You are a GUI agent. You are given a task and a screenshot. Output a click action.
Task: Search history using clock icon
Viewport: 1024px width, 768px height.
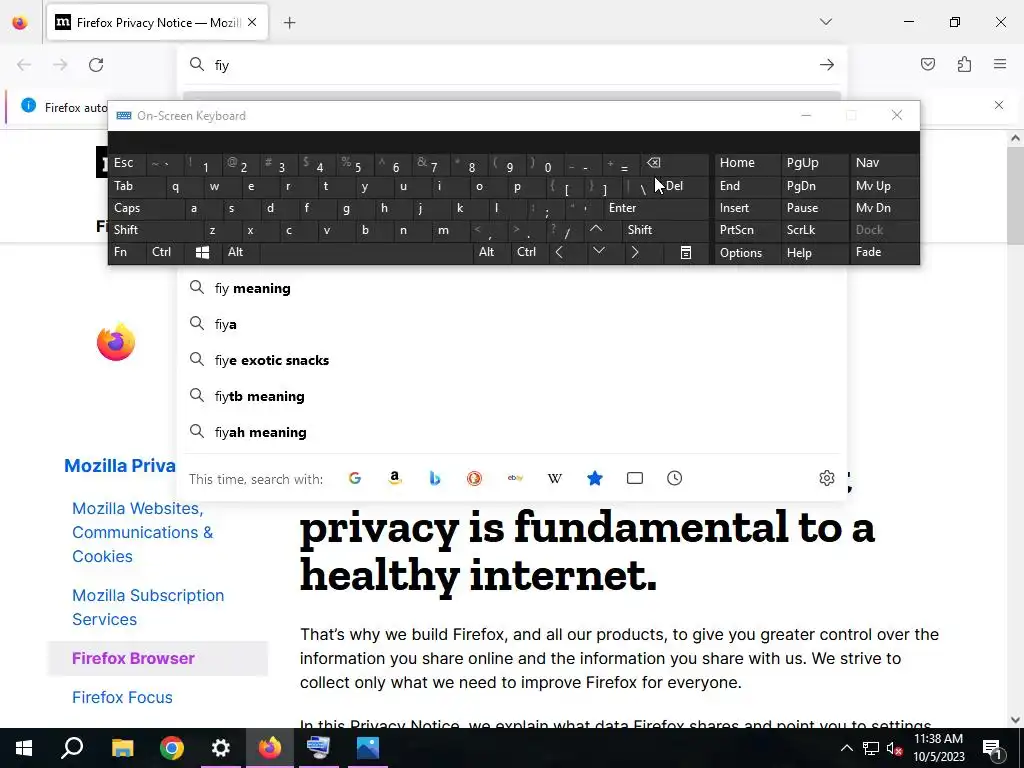pos(675,479)
